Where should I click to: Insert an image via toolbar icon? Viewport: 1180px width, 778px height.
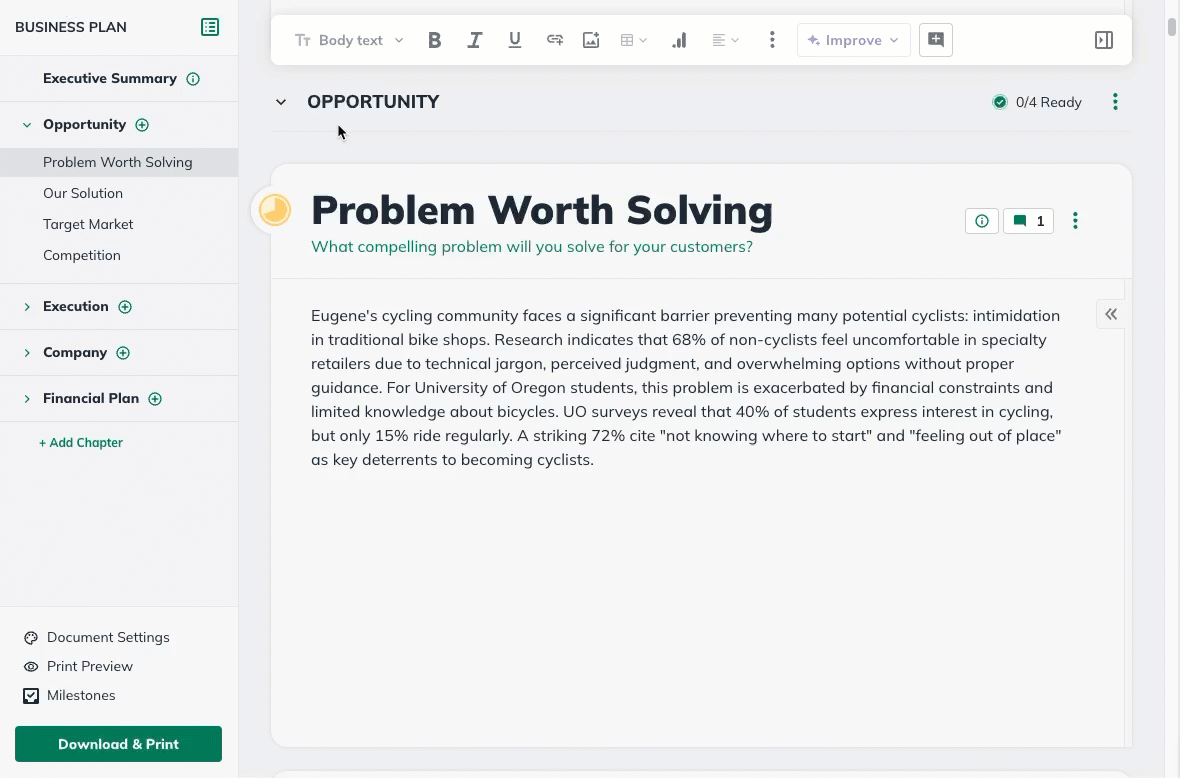click(591, 40)
